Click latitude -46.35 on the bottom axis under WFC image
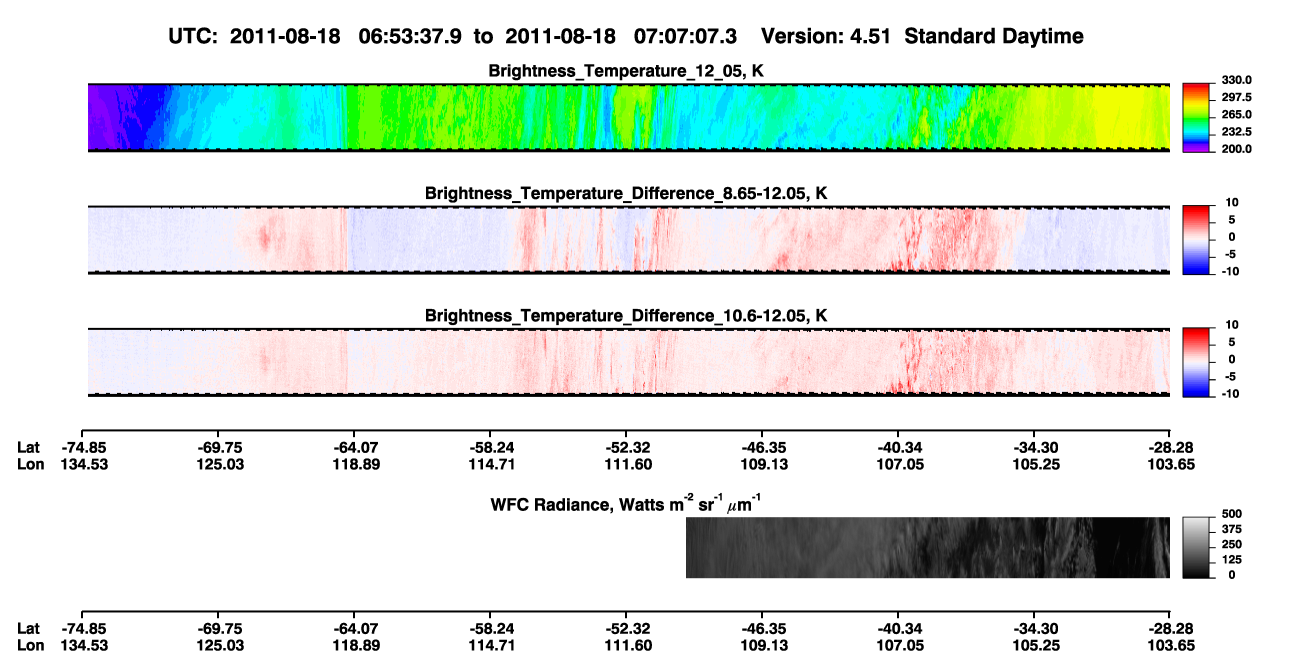 (x=762, y=628)
